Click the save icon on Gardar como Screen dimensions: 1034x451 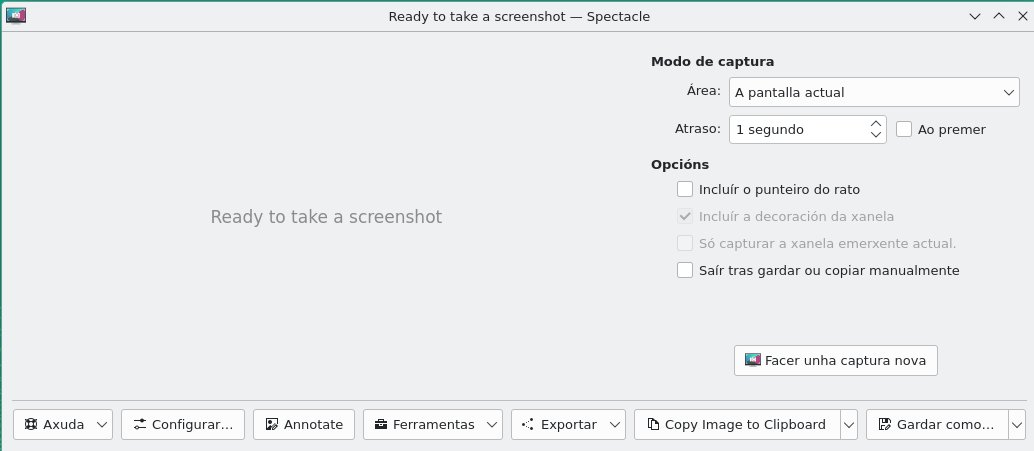pyautogui.click(x=885, y=425)
